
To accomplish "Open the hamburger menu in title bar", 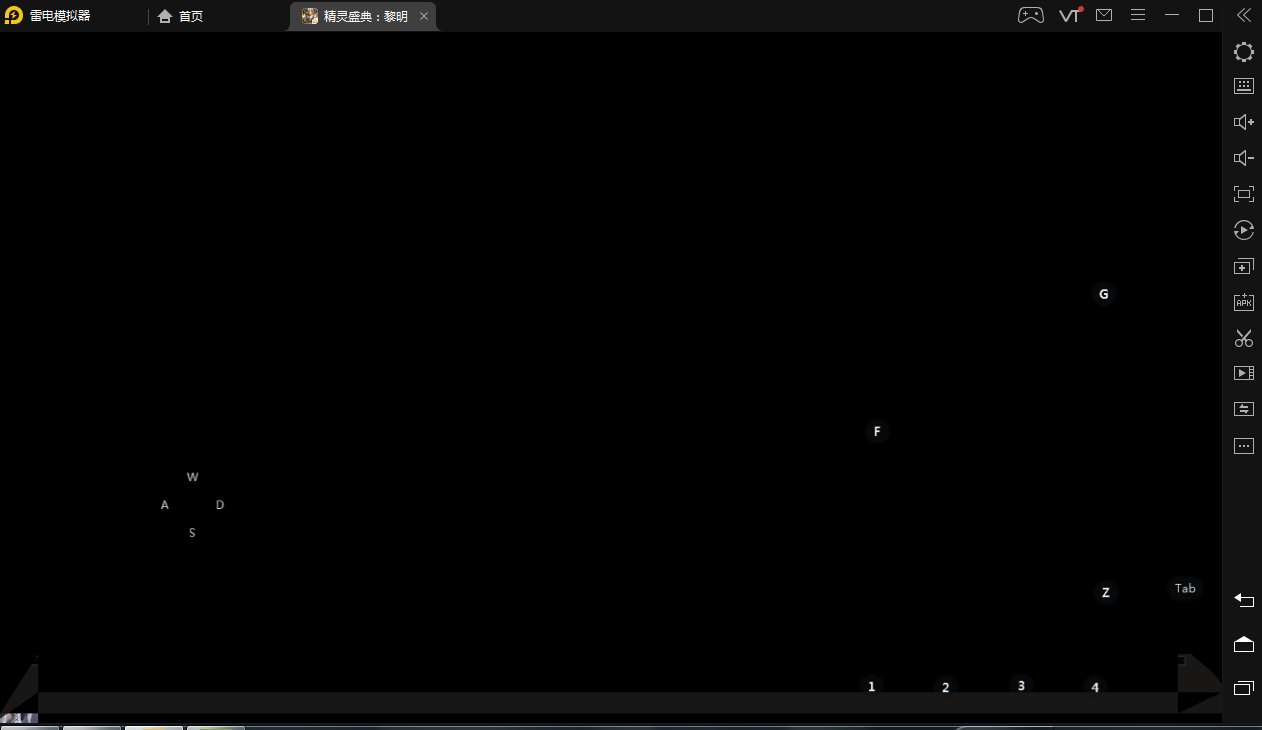I will pyautogui.click(x=1138, y=15).
